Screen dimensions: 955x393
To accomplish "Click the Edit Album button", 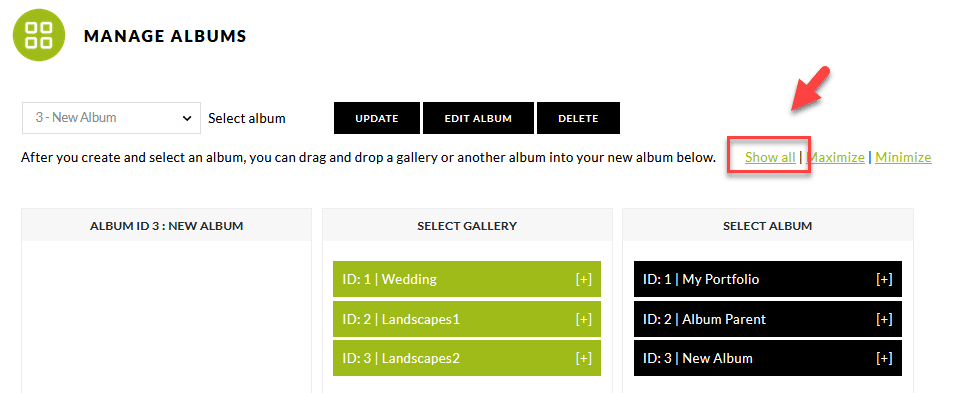I will [478, 118].
